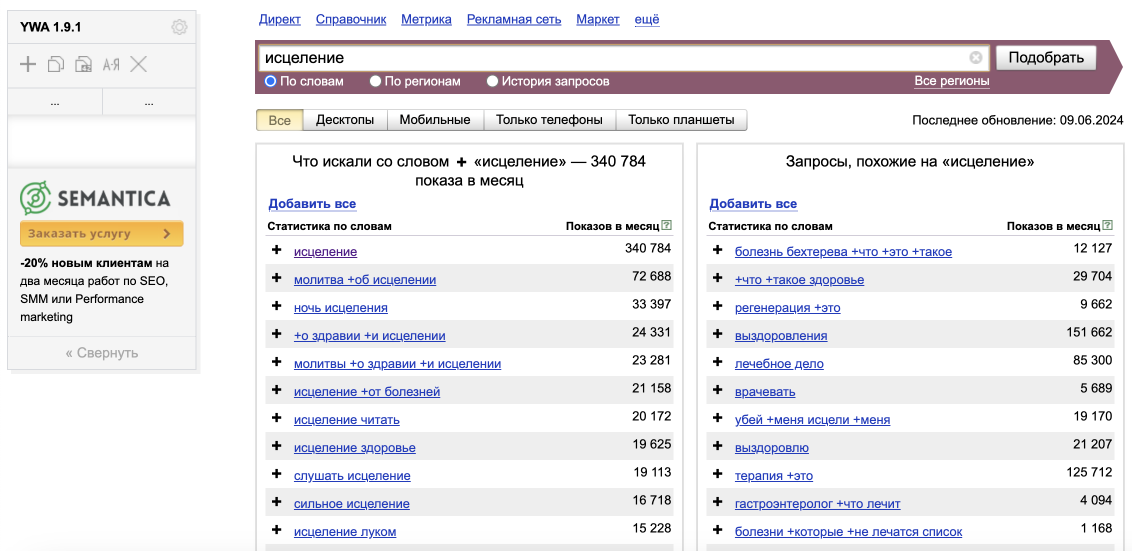Image resolution: width=1132 pixels, height=551 pixels.
Task: Open 'Директ' top menu link
Action: click(x=279, y=19)
